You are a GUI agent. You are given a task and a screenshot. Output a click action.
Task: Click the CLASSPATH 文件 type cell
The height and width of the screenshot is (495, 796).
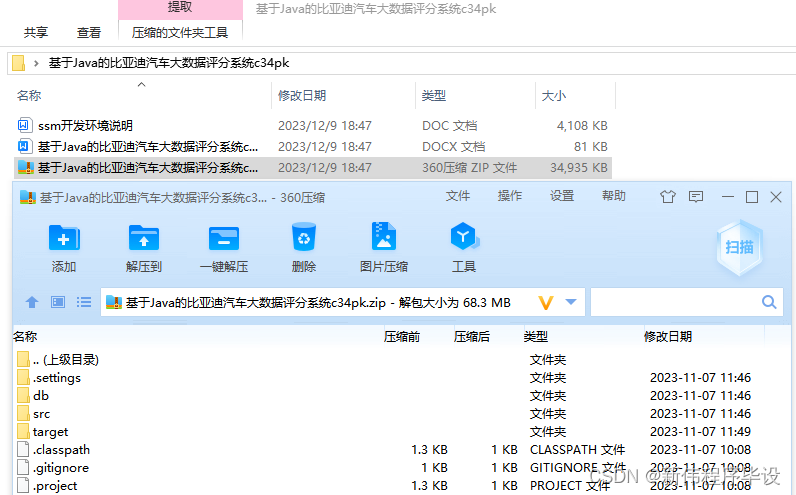(x=577, y=450)
